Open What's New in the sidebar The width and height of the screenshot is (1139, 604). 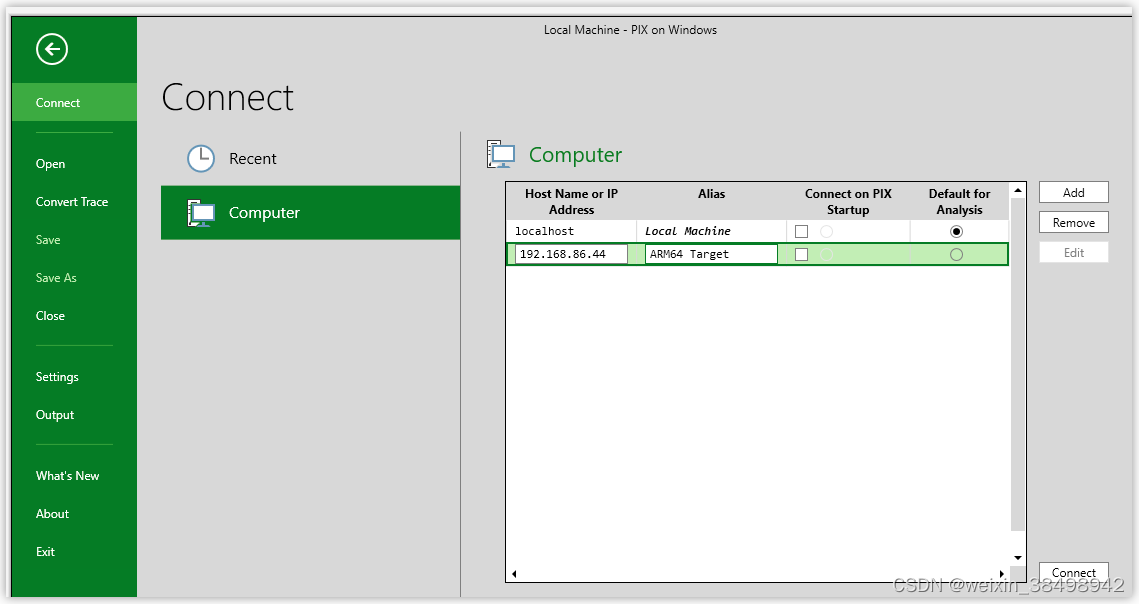(68, 475)
